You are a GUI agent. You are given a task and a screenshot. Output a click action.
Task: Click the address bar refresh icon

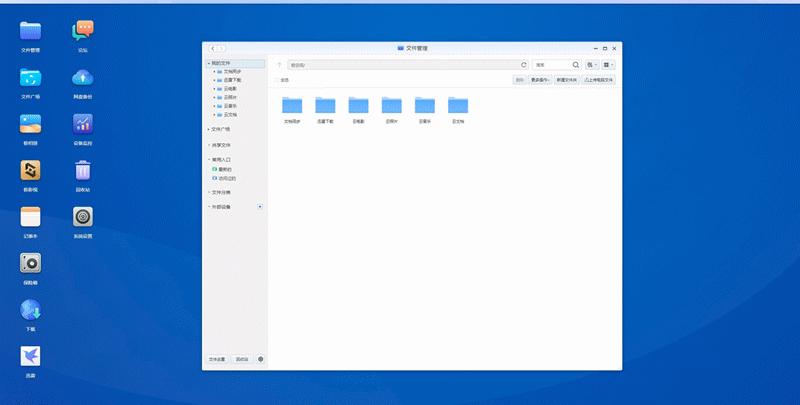tap(523, 64)
